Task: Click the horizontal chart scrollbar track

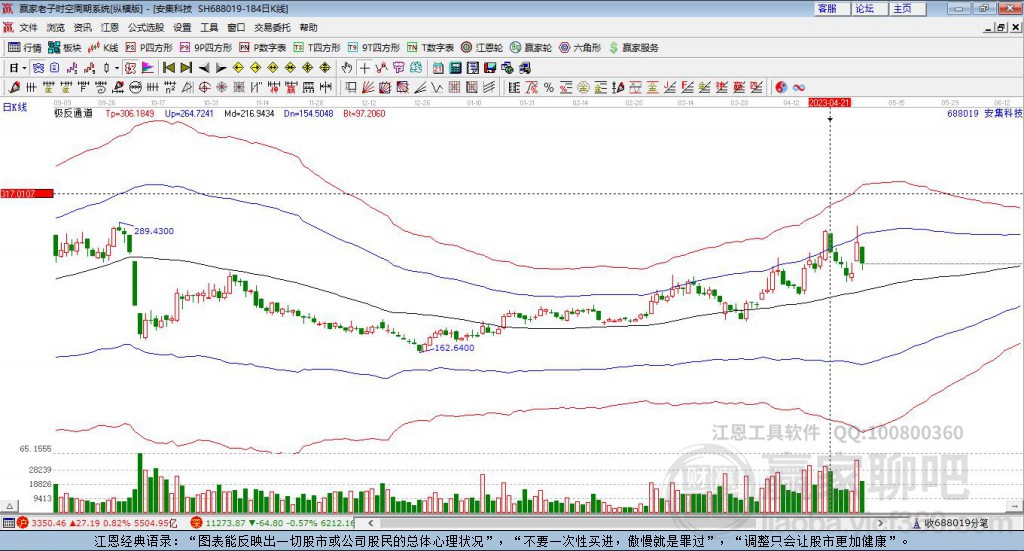Action: tap(625, 523)
